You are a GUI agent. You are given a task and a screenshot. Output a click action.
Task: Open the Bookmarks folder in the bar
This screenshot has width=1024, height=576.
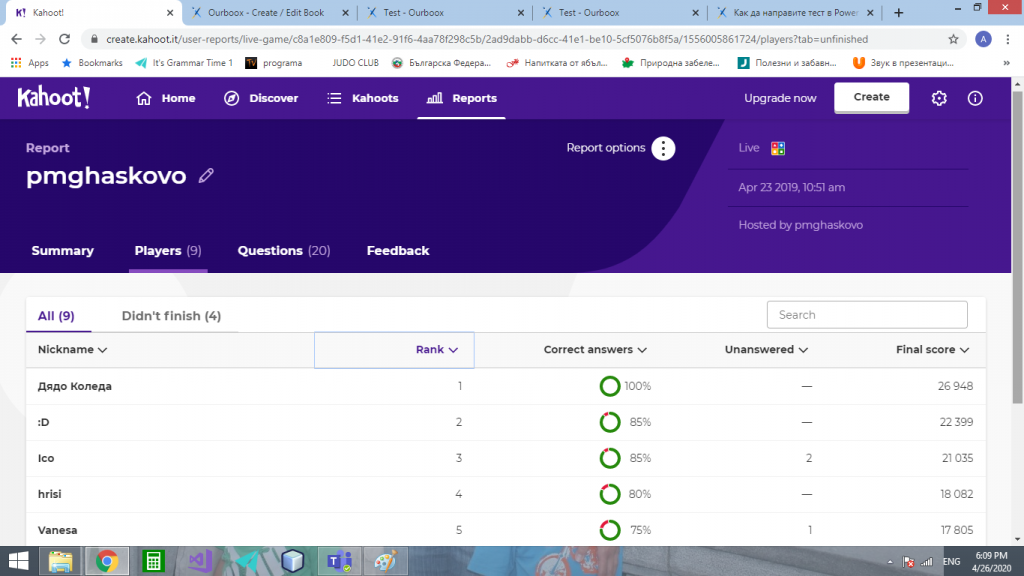[92, 63]
